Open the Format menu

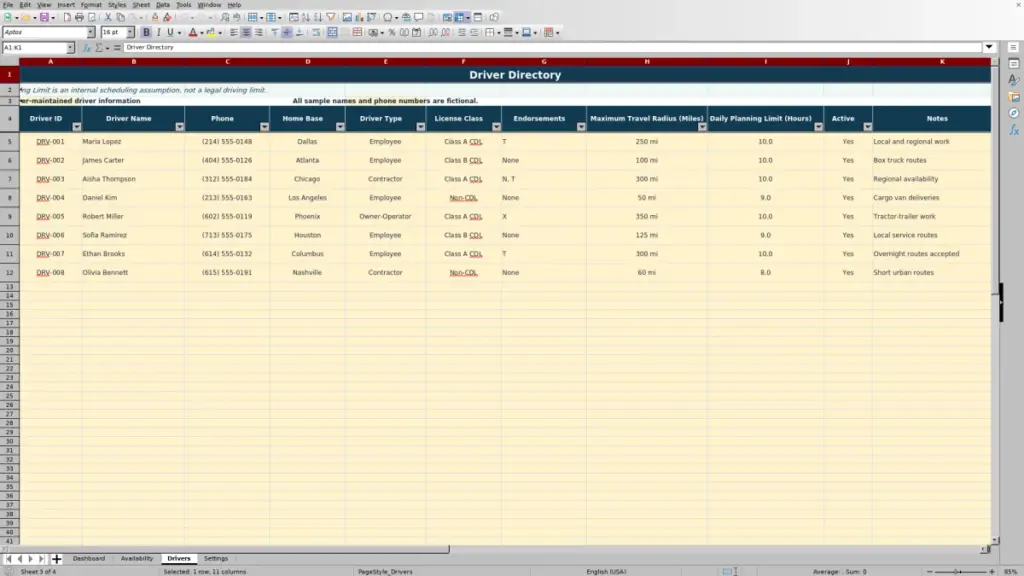pyautogui.click(x=91, y=5)
